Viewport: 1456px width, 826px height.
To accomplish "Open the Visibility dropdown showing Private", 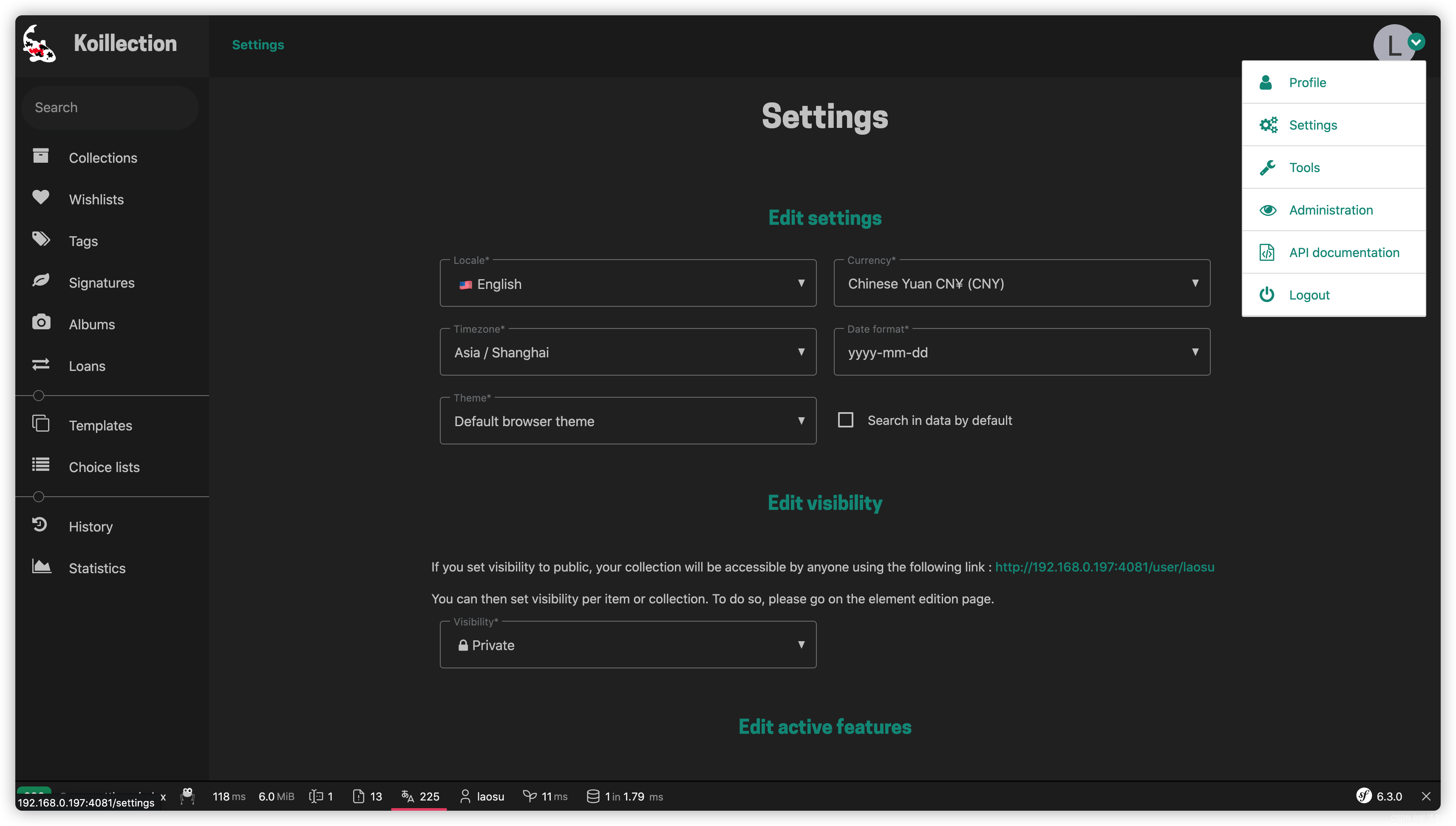I will coord(628,645).
